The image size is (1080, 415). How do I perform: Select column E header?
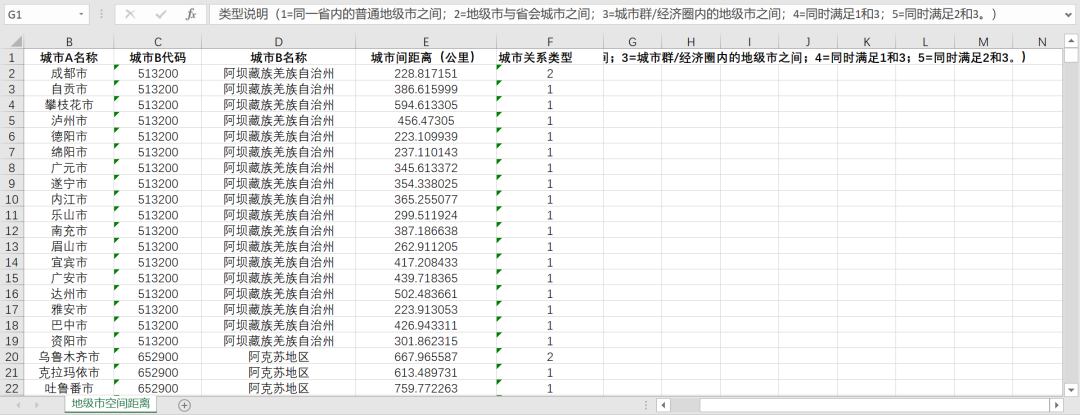pyautogui.click(x=426, y=42)
